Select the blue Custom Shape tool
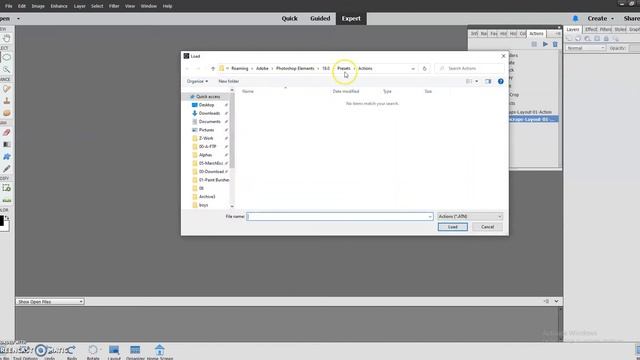Viewport: 640px width, 360px height. [x=7, y=157]
